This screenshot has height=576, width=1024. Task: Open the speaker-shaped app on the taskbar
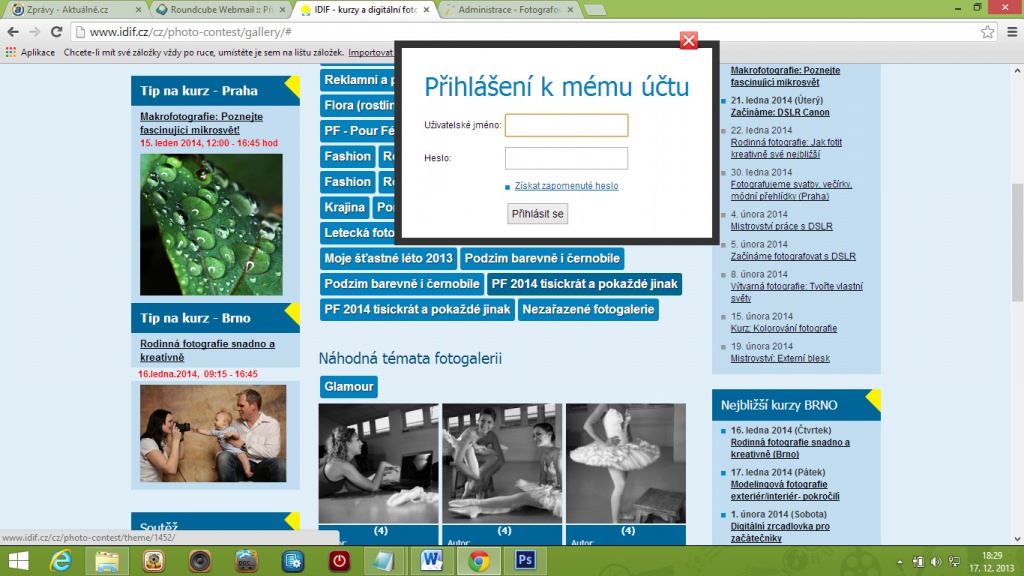(x=200, y=561)
